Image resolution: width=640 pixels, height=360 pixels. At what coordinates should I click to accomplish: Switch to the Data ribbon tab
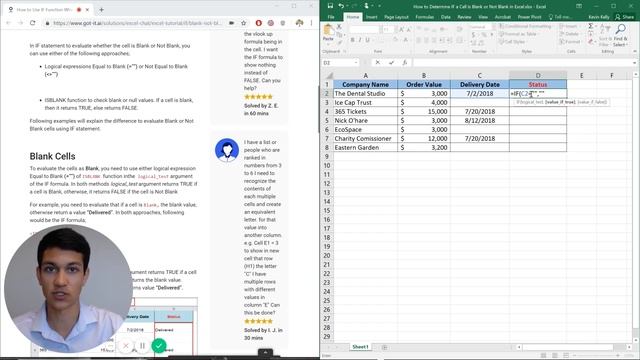445,17
